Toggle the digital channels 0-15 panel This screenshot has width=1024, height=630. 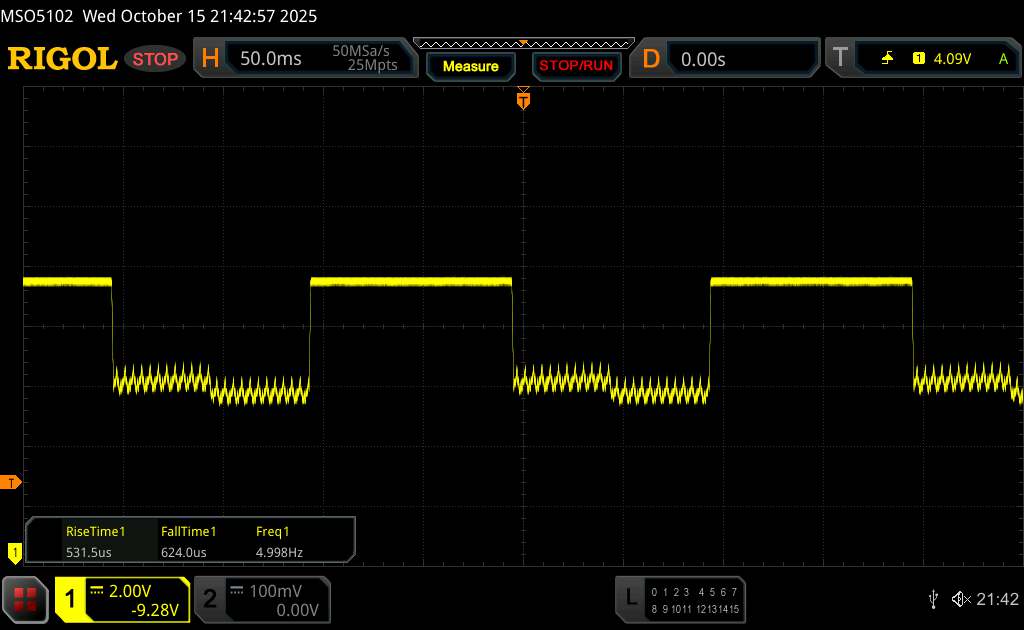(694, 598)
